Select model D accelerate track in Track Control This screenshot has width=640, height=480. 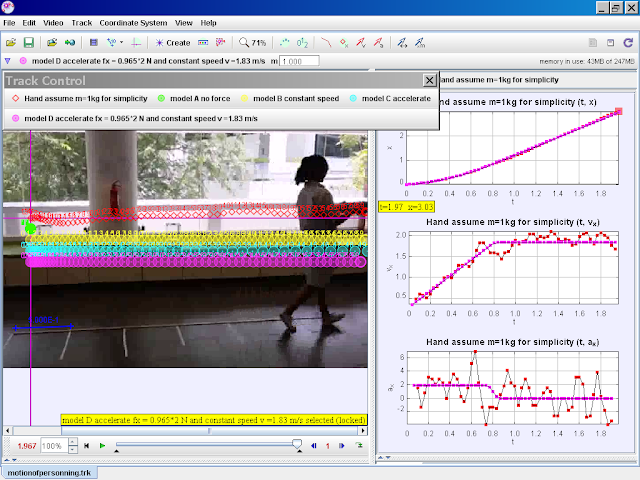tap(135, 118)
